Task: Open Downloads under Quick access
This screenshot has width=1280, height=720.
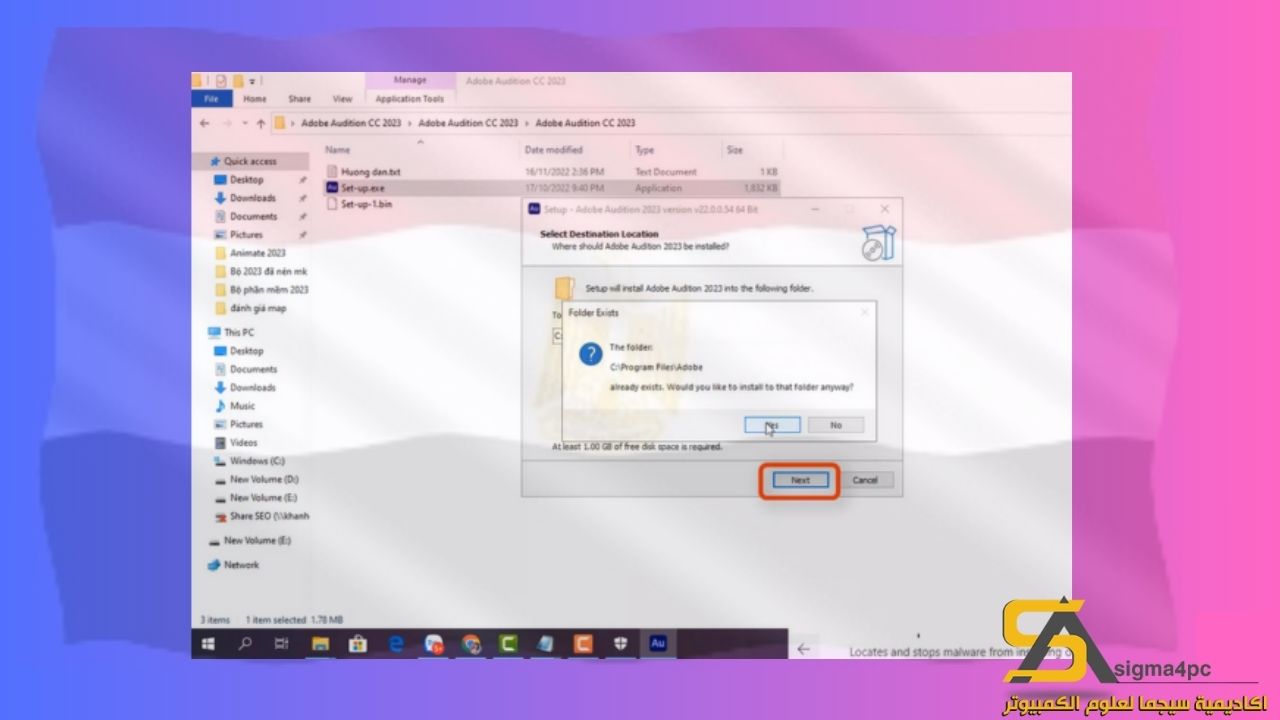Action: point(253,198)
